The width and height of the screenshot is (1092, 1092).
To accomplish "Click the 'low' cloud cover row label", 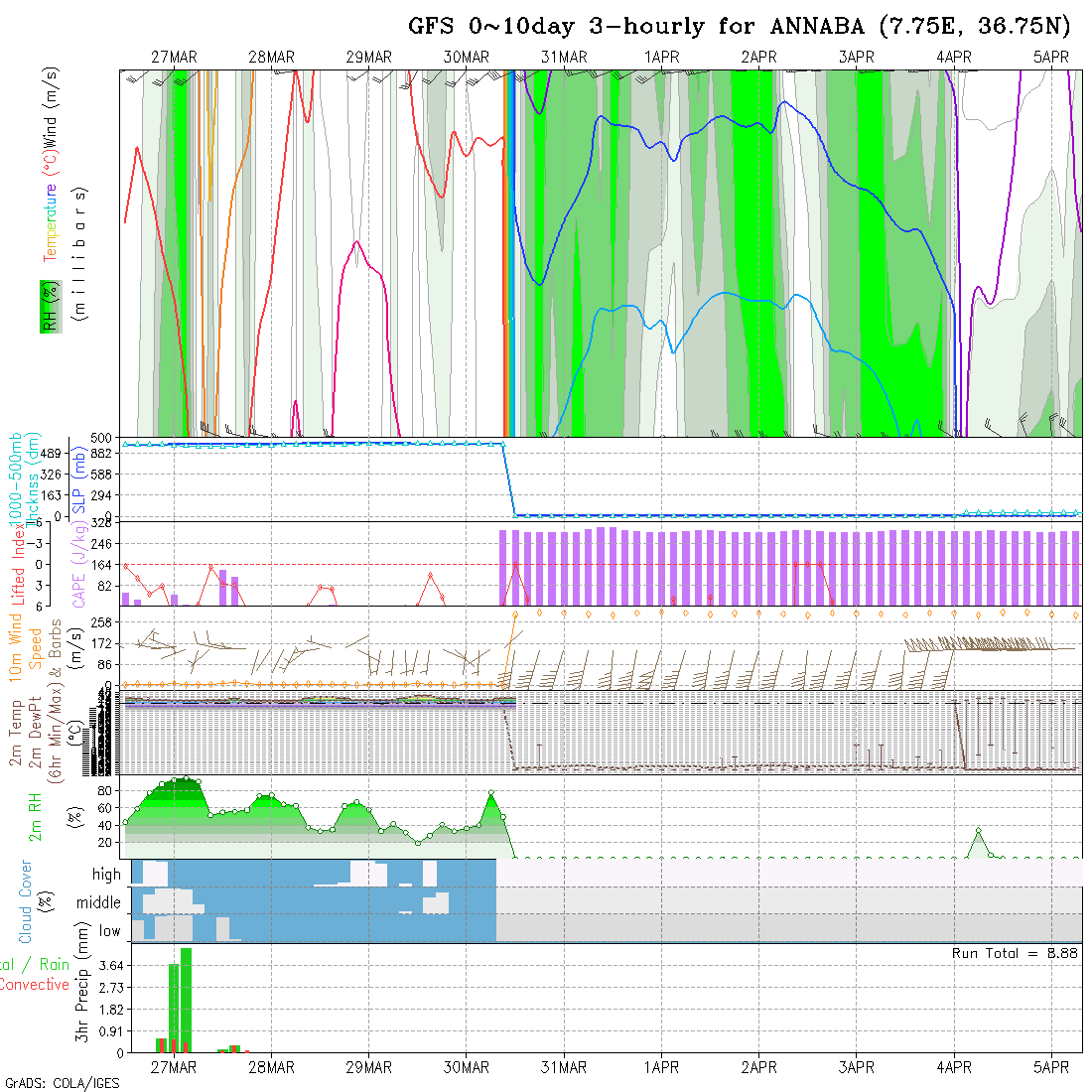I will coord(109,930).
